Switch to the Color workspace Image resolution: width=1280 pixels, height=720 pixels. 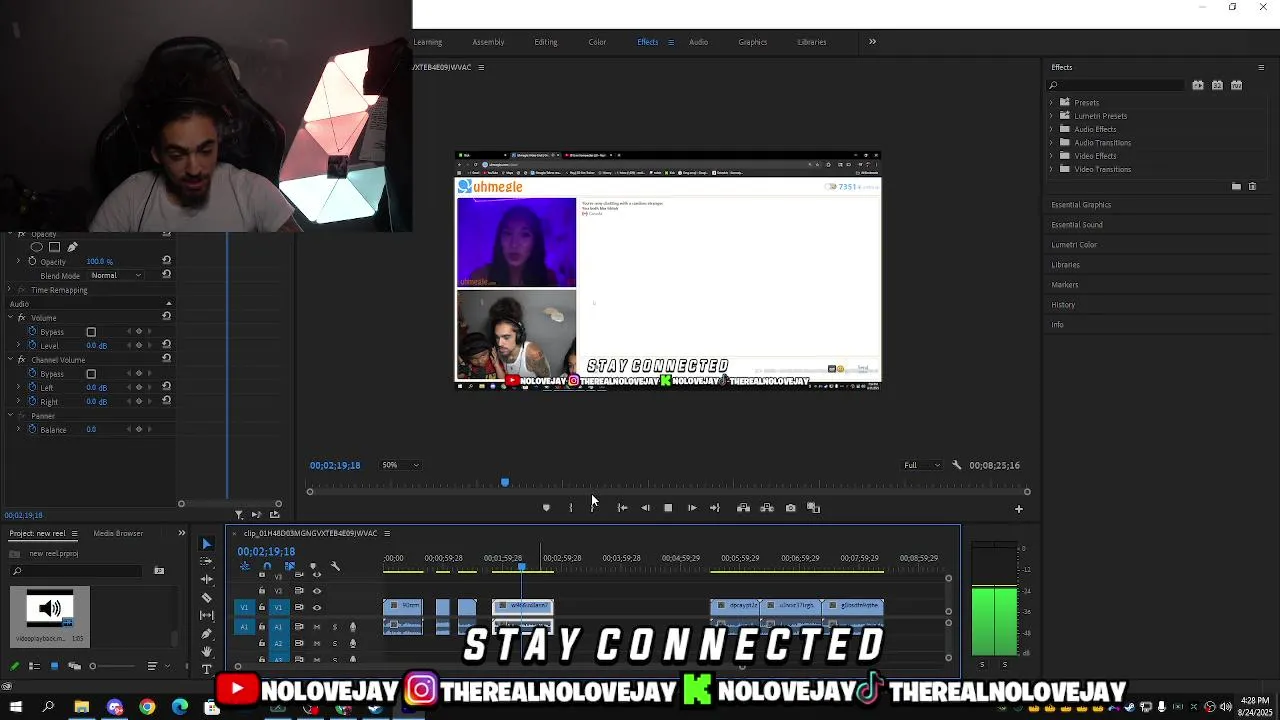pyautogui.click(x=597, y=42)
